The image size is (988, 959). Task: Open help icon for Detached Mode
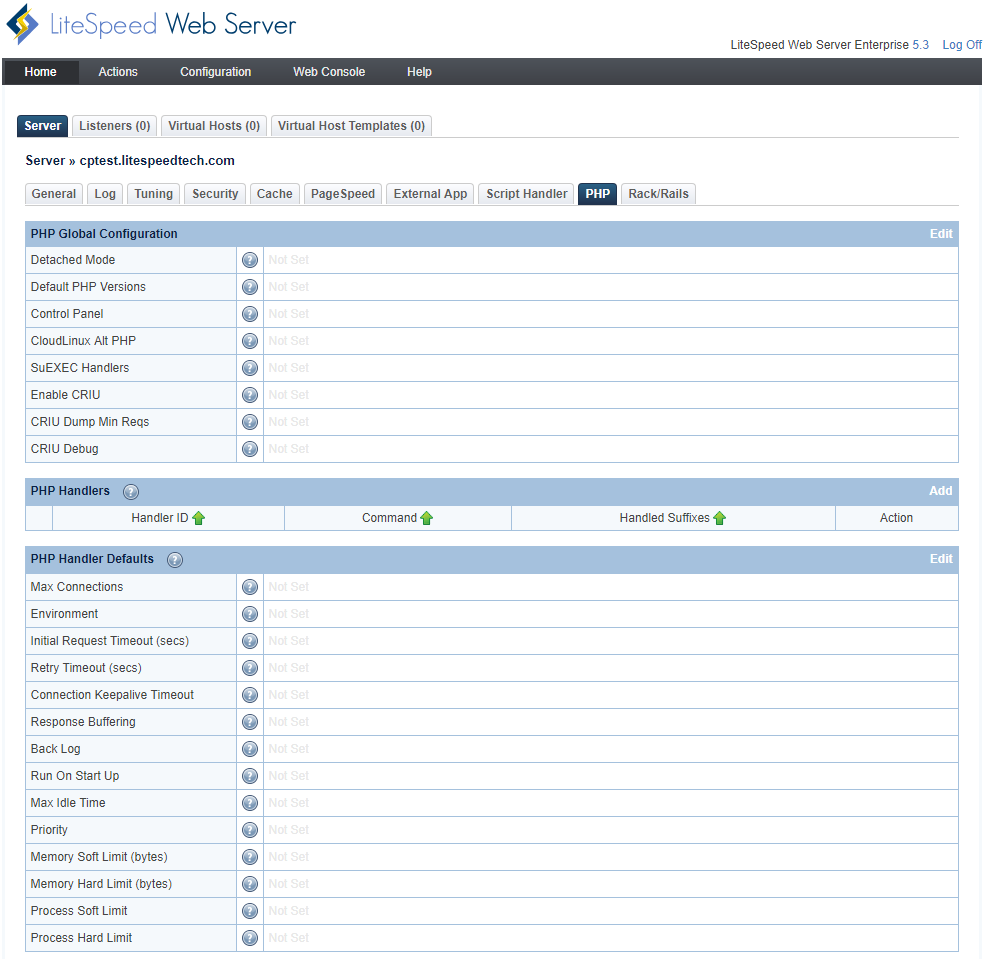(x=250, y=260)
